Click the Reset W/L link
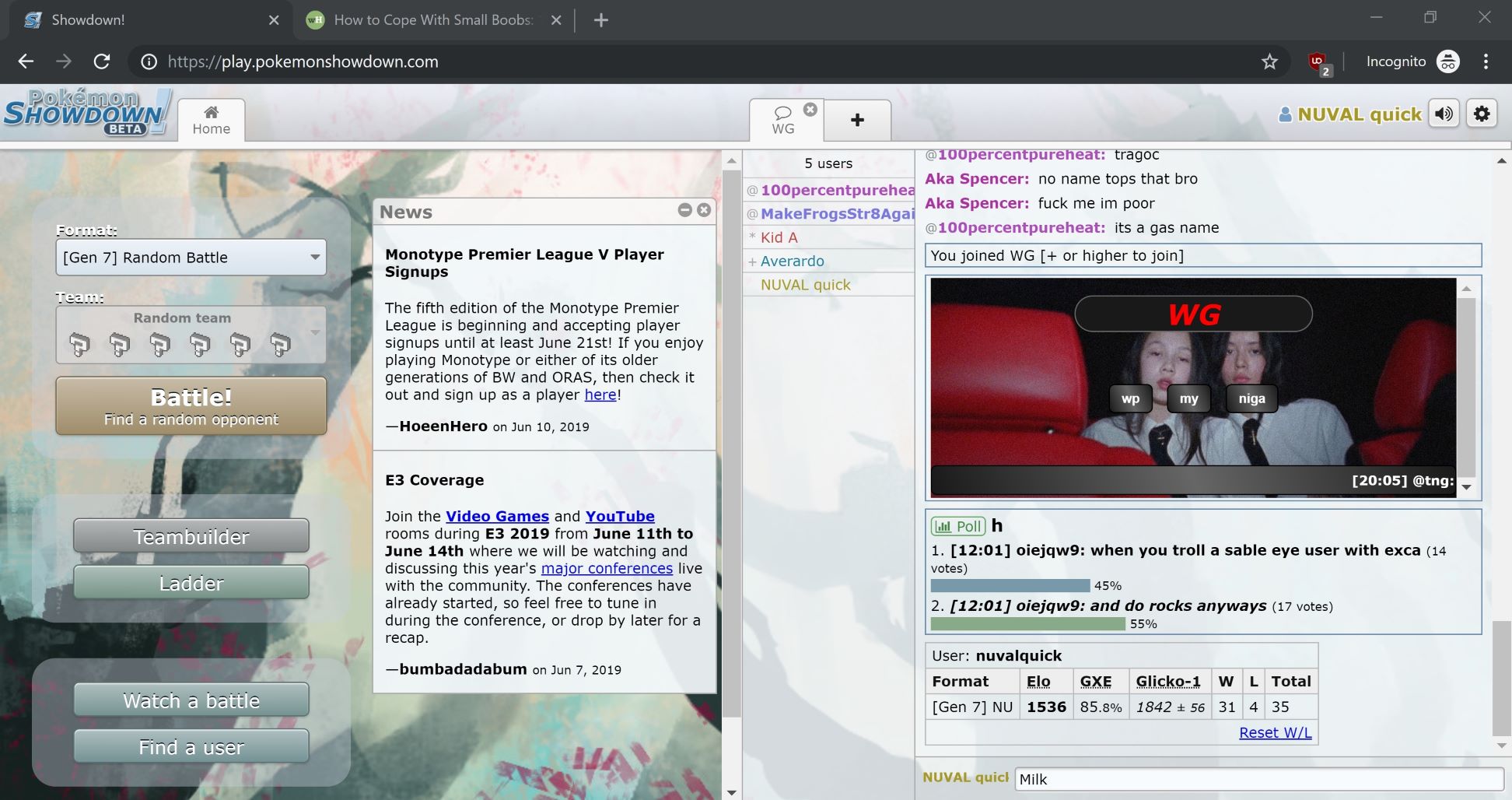The width and height of the screenshot is (1512, 800). point(1275,732)
